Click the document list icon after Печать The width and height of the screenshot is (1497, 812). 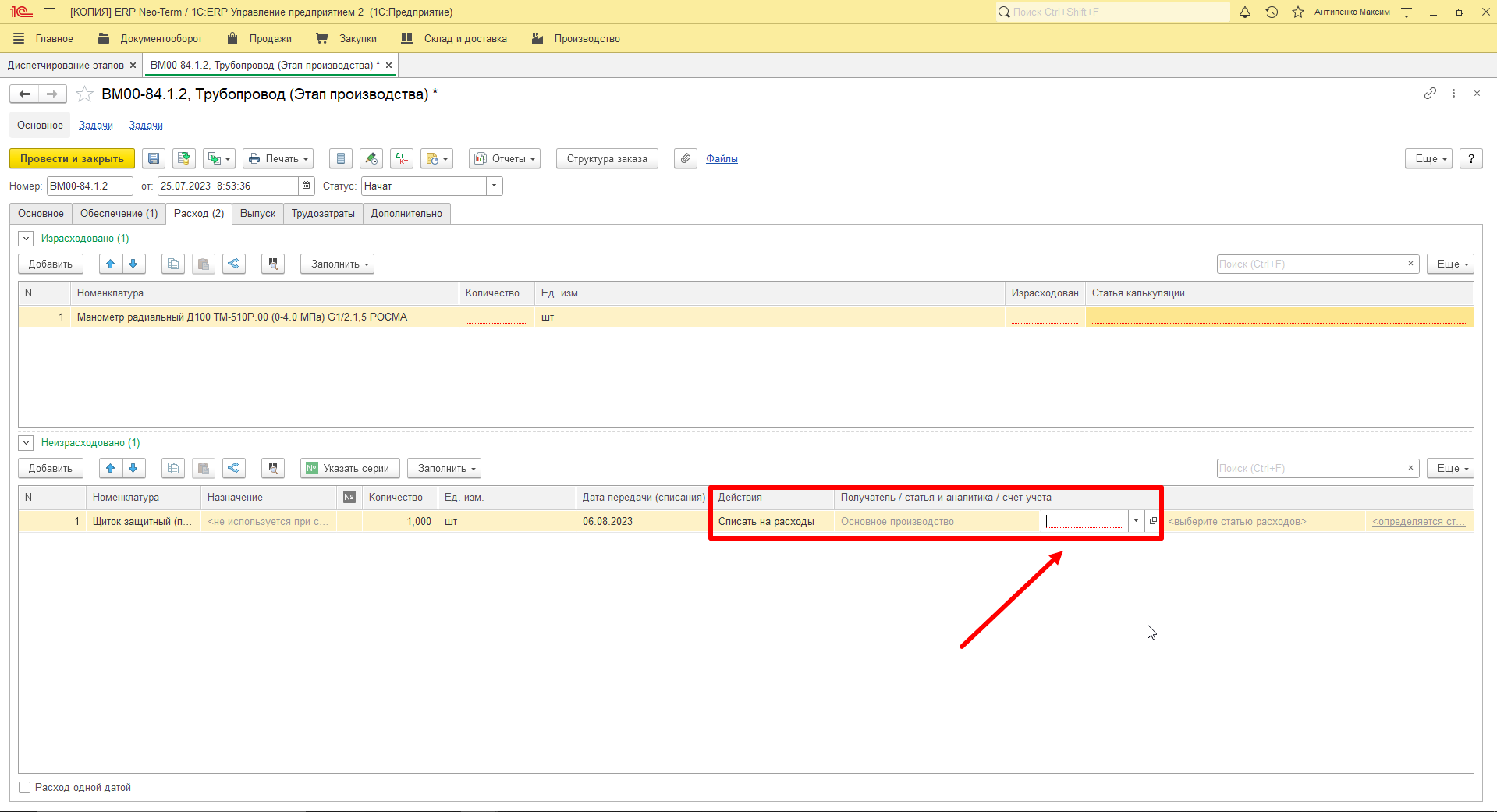tap(341, 158)
